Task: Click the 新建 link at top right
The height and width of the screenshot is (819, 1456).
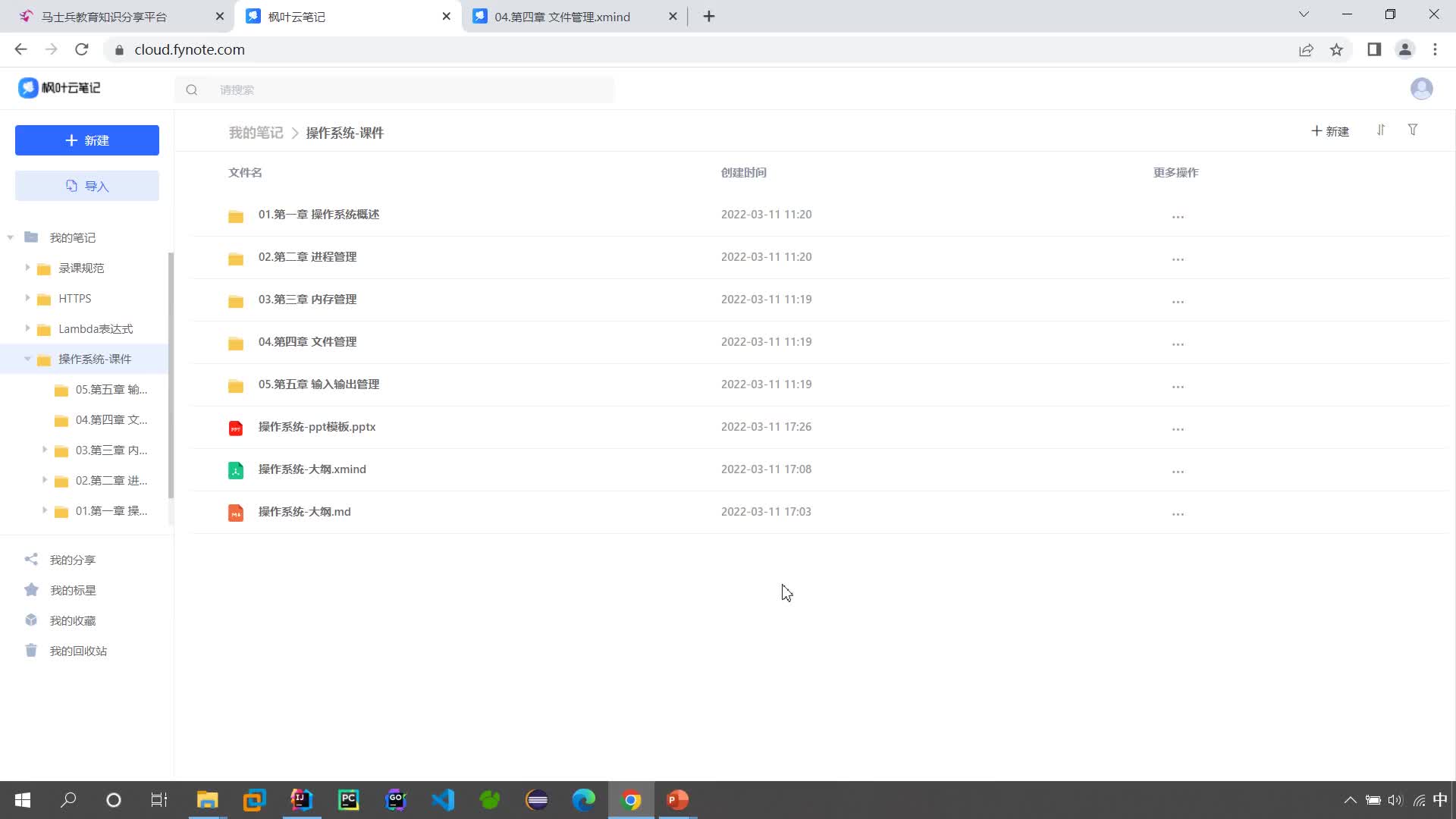Action: click(x=1330, y=131)
